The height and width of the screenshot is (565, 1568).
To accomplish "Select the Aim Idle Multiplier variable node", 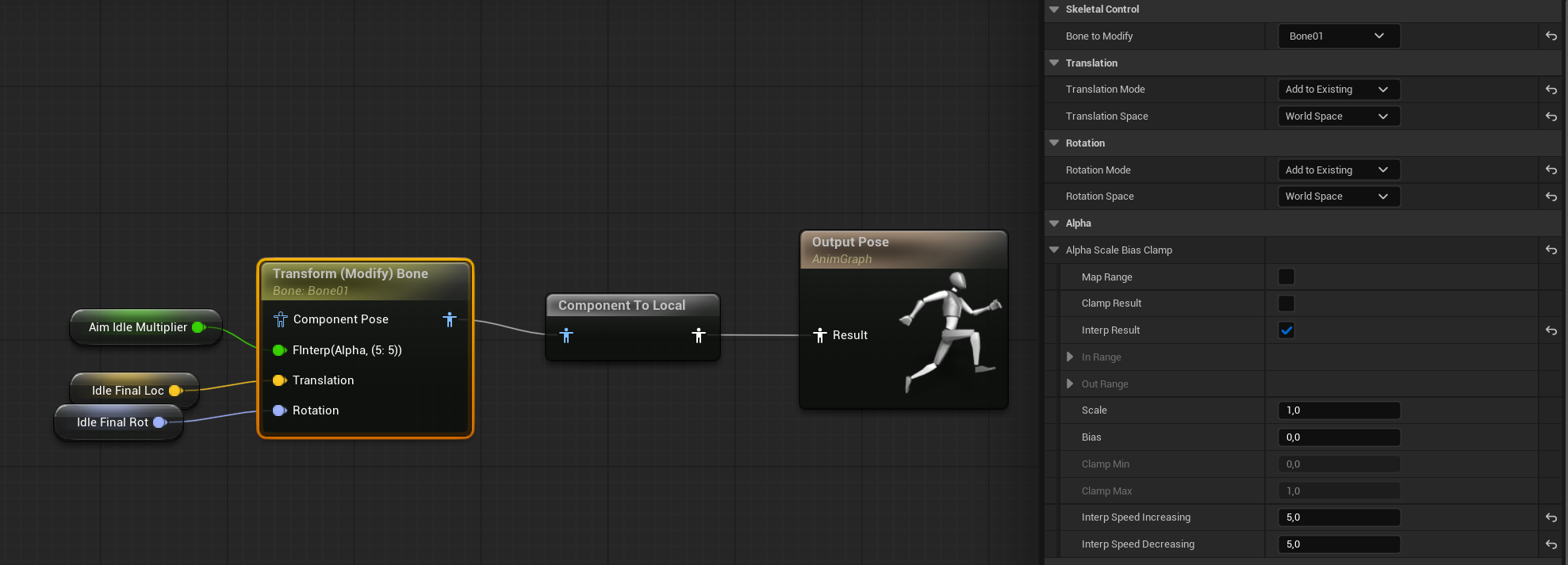I will click(x=137, y=327).
